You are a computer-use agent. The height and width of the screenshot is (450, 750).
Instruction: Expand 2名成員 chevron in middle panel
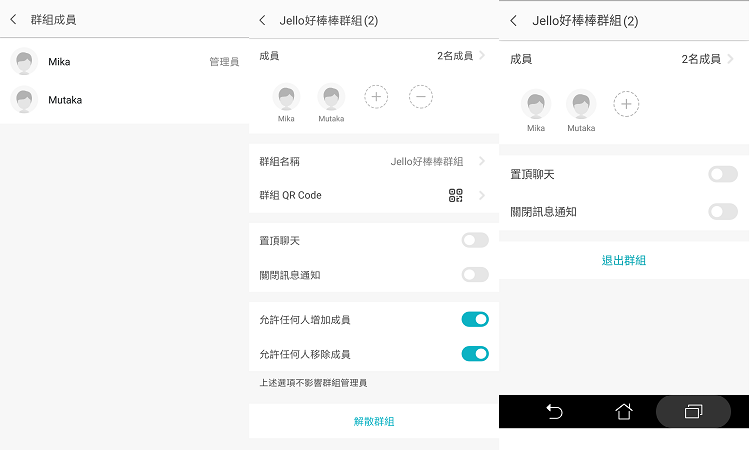(482, 56)
